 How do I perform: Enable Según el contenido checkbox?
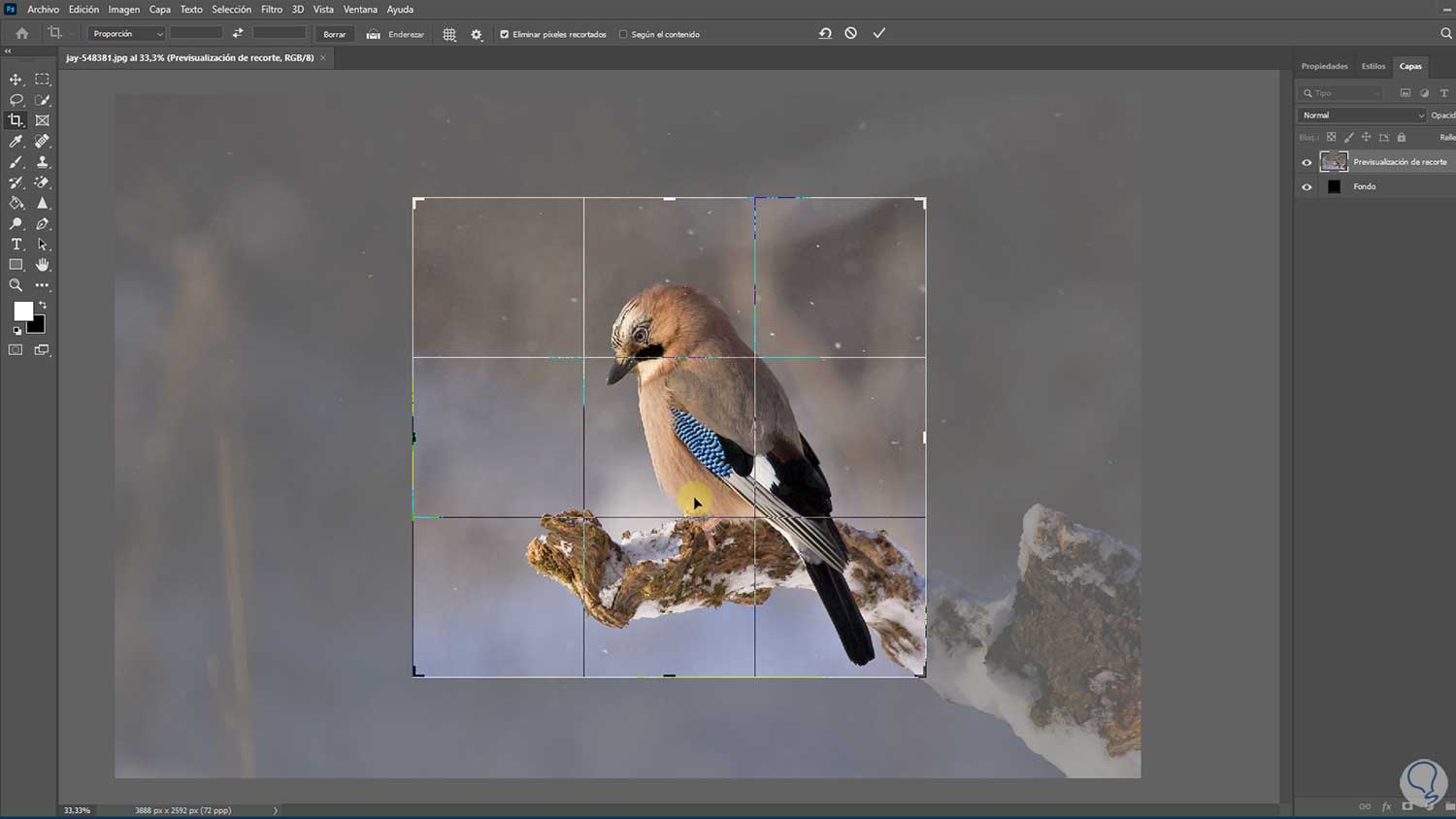[623, 34]
